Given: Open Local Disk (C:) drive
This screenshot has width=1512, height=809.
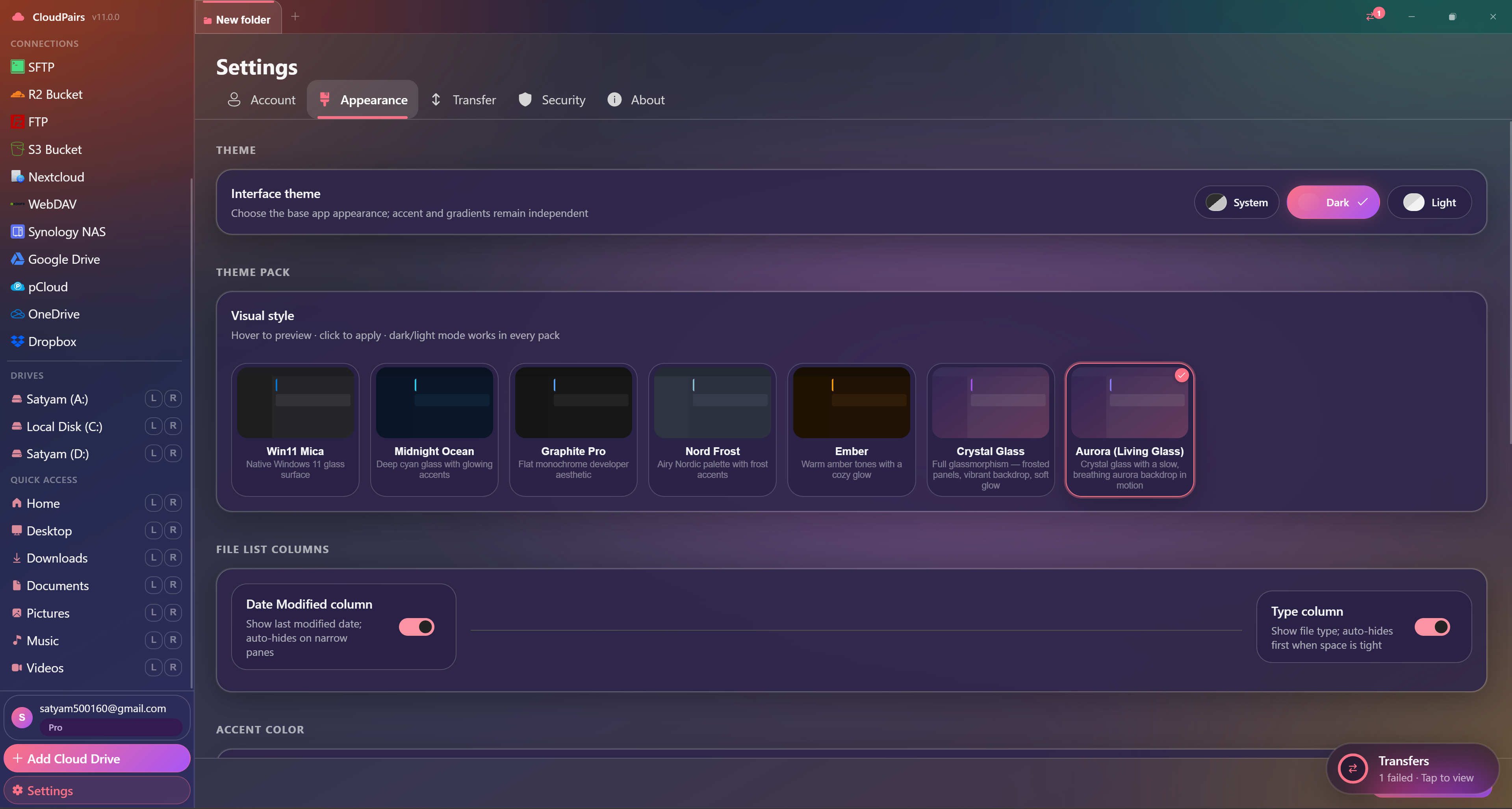Looking at the screenshot, I should coord(64,426).
